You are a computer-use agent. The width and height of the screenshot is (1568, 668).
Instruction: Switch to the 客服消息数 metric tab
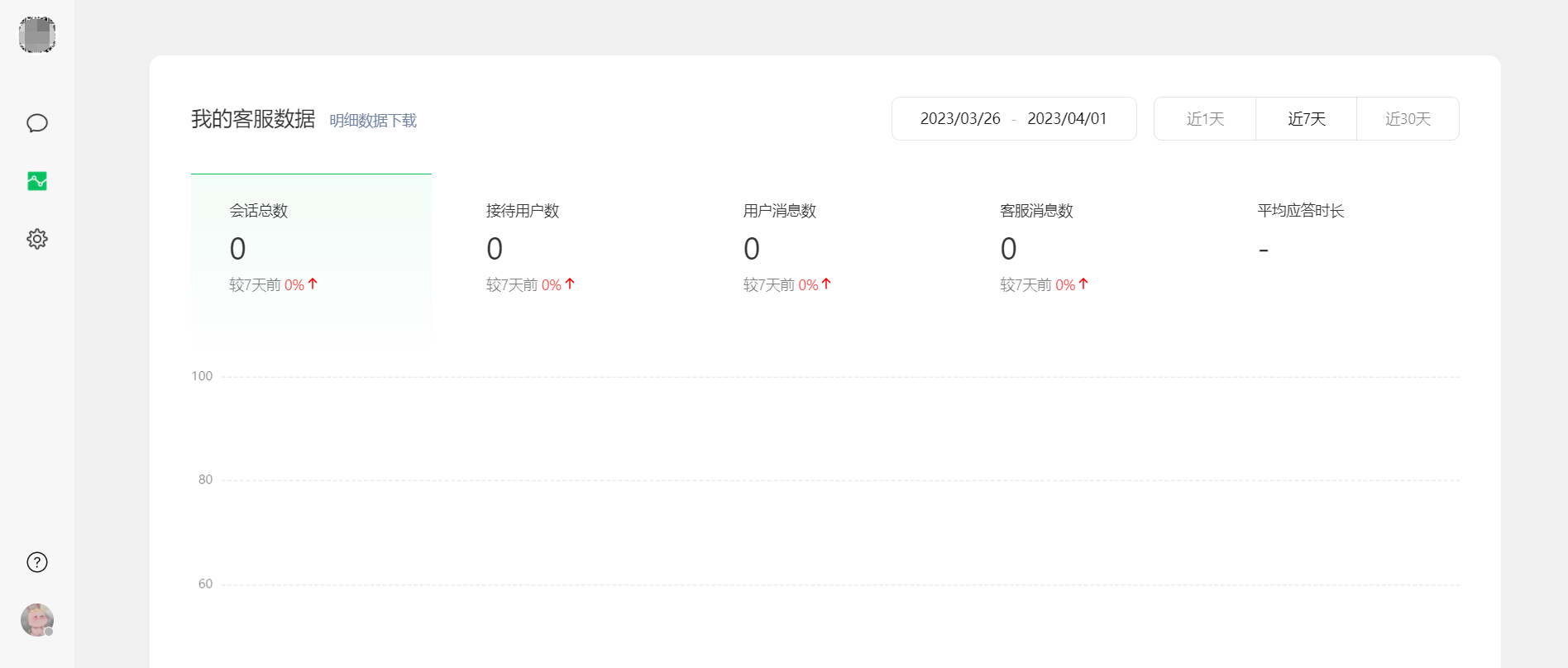(1082, 248)
